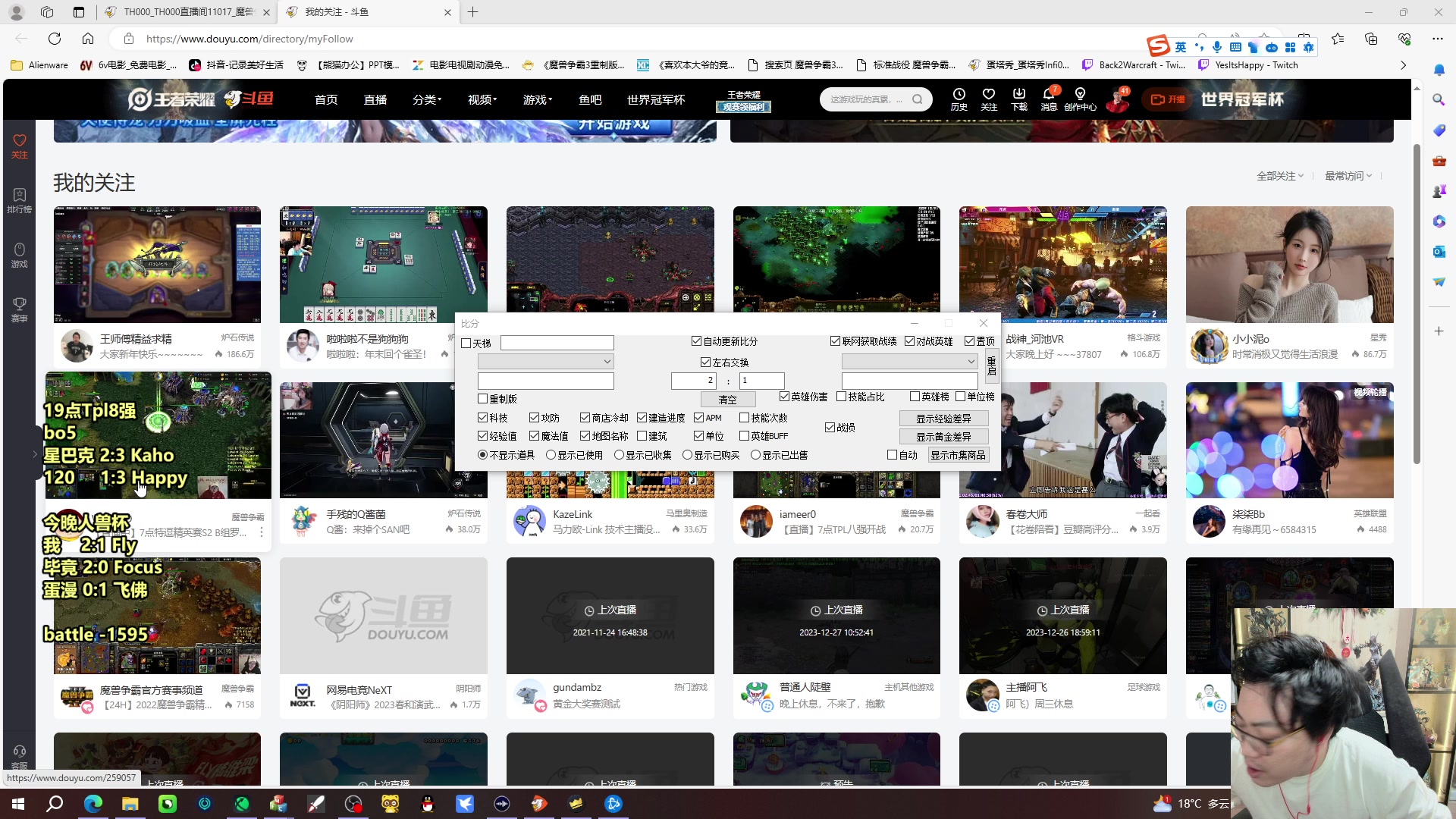Open Windows Start menu
The width and height of the screenshot is (1456, 819).
click(x=18, y=804)
